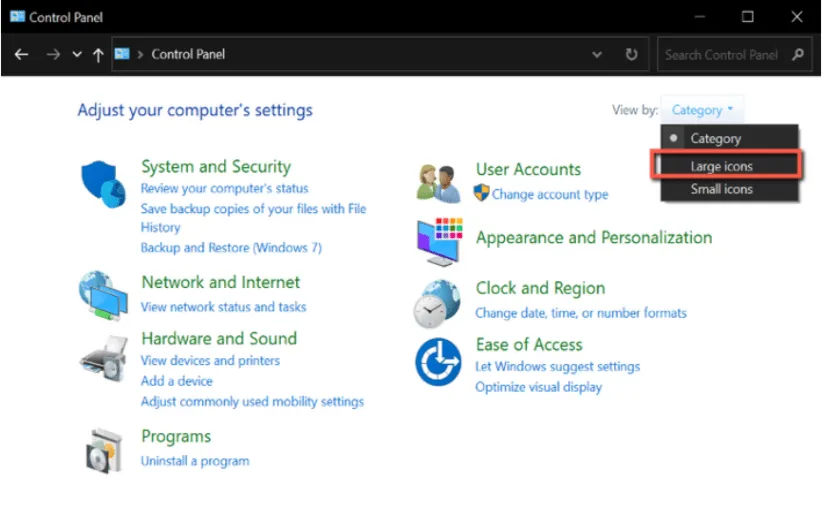Click Uninstall a program link
Screen dimensions: 822x522
[x=195, y=461]
